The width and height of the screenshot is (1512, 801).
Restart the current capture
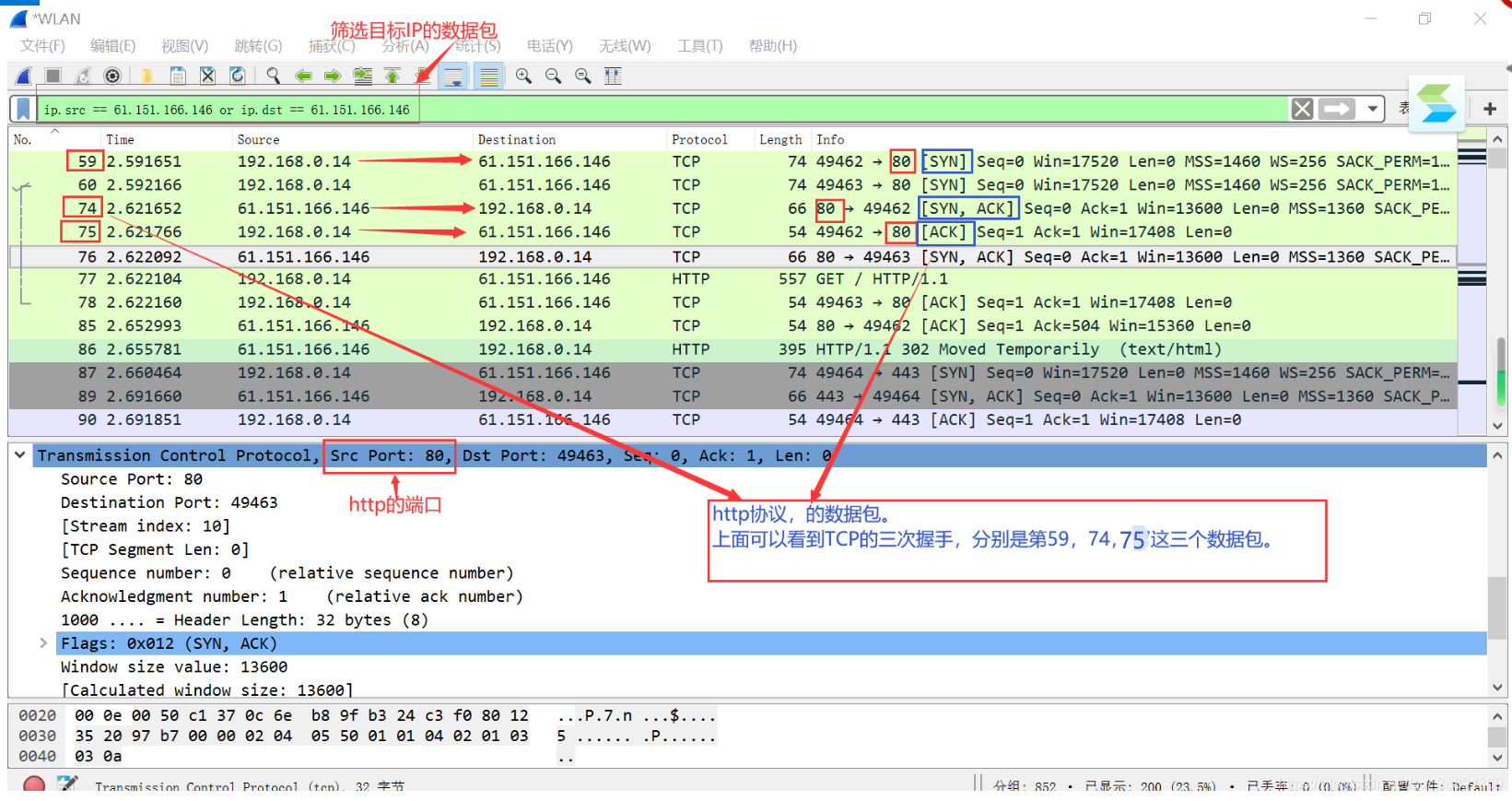pos(83,77)
